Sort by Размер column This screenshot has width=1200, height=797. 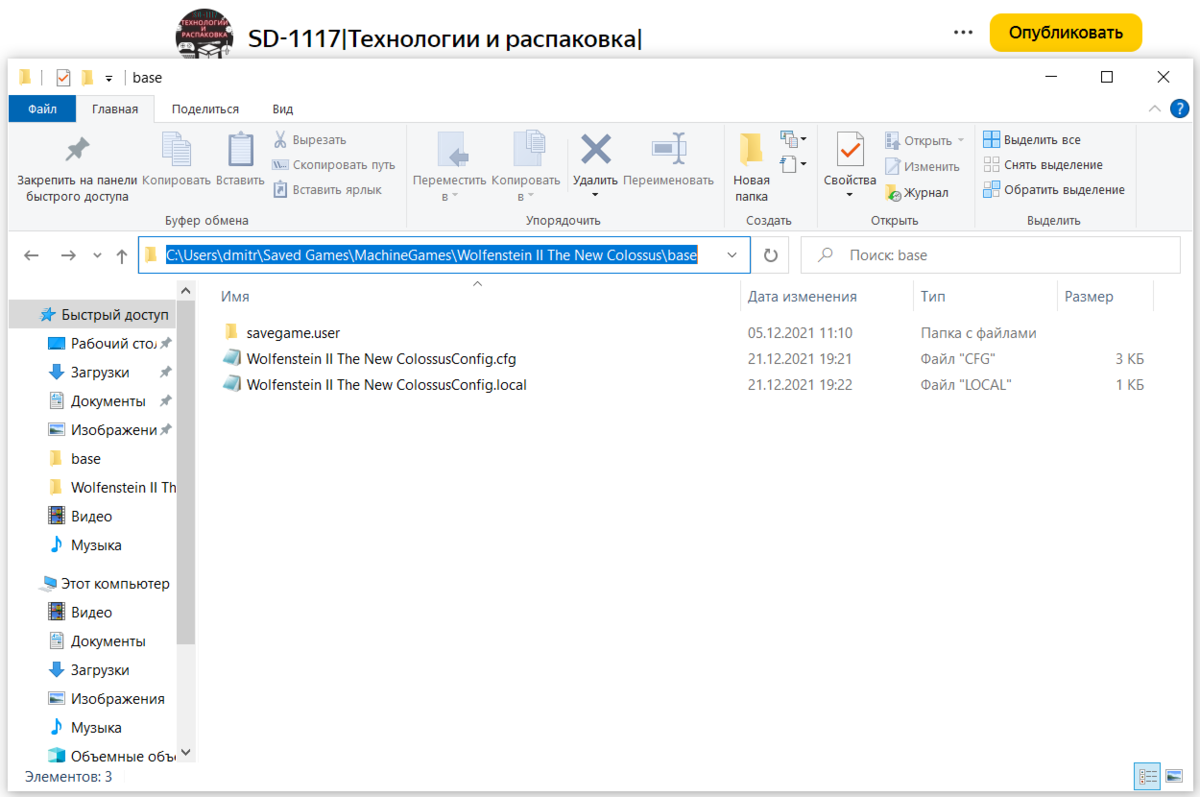[x=1089, y=297]
